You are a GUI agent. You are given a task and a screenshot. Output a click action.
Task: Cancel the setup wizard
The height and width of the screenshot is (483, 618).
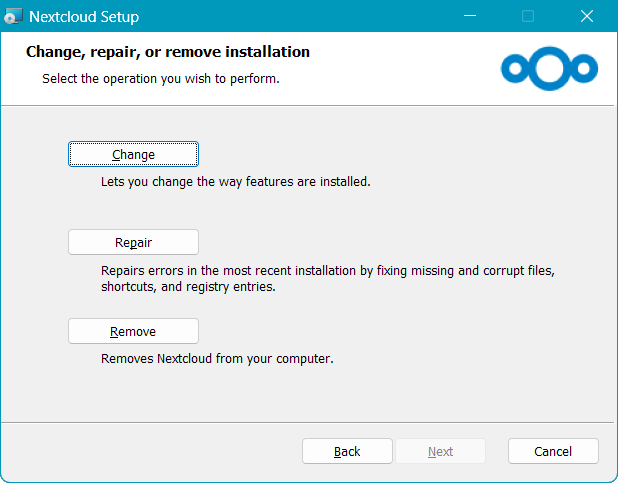click(x=553, y=451)
